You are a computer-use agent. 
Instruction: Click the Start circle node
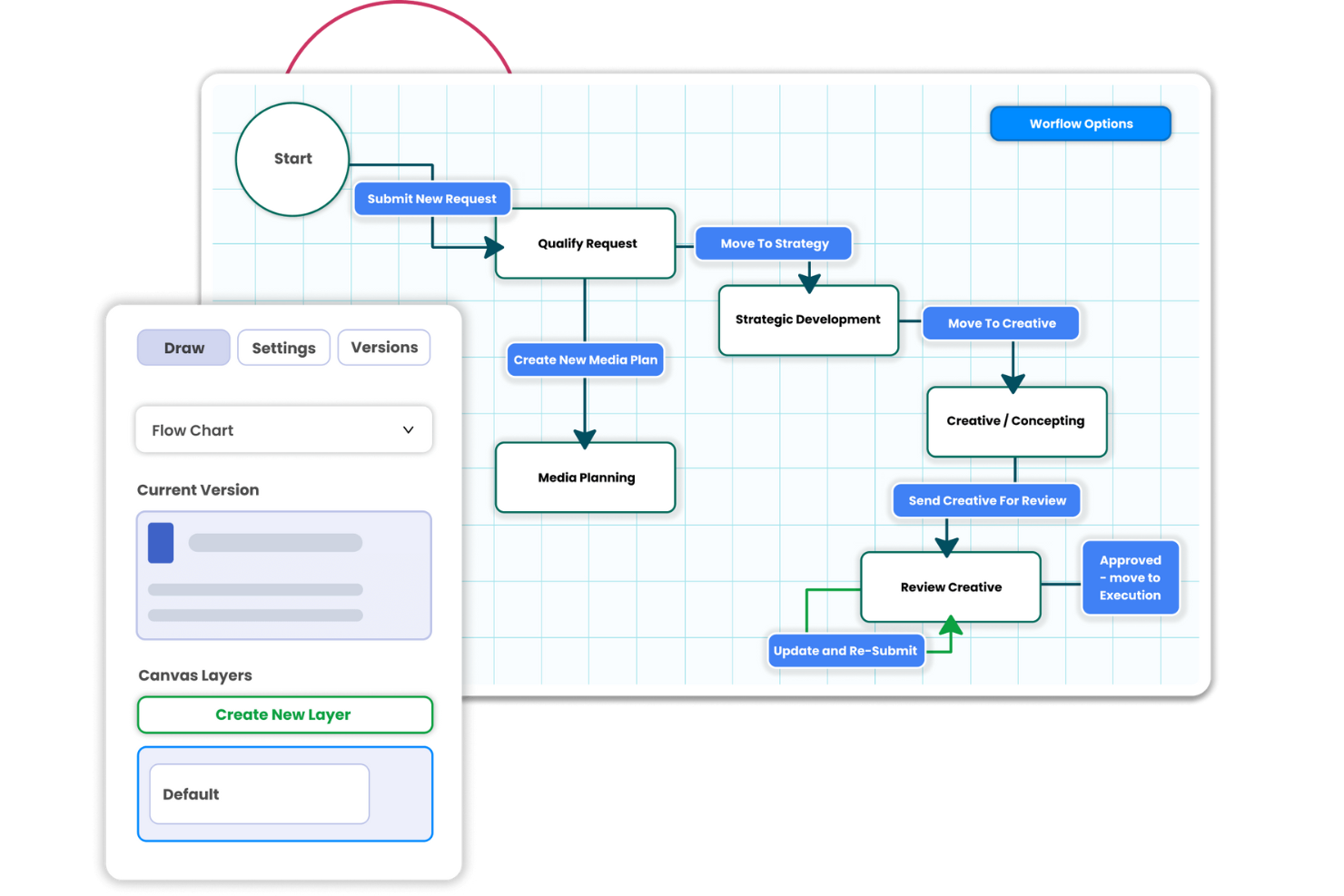tap(292, 159)
